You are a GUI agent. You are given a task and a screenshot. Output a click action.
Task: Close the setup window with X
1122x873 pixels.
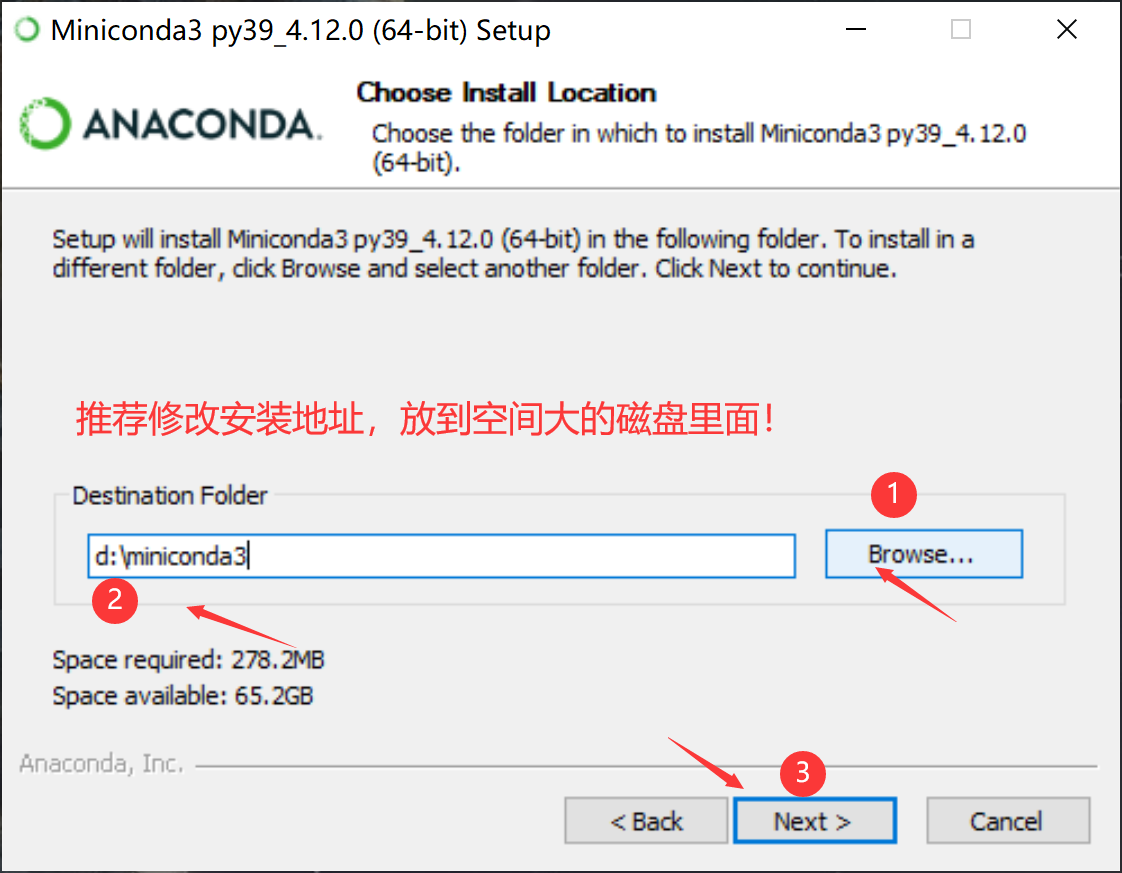pos(1066,29)
